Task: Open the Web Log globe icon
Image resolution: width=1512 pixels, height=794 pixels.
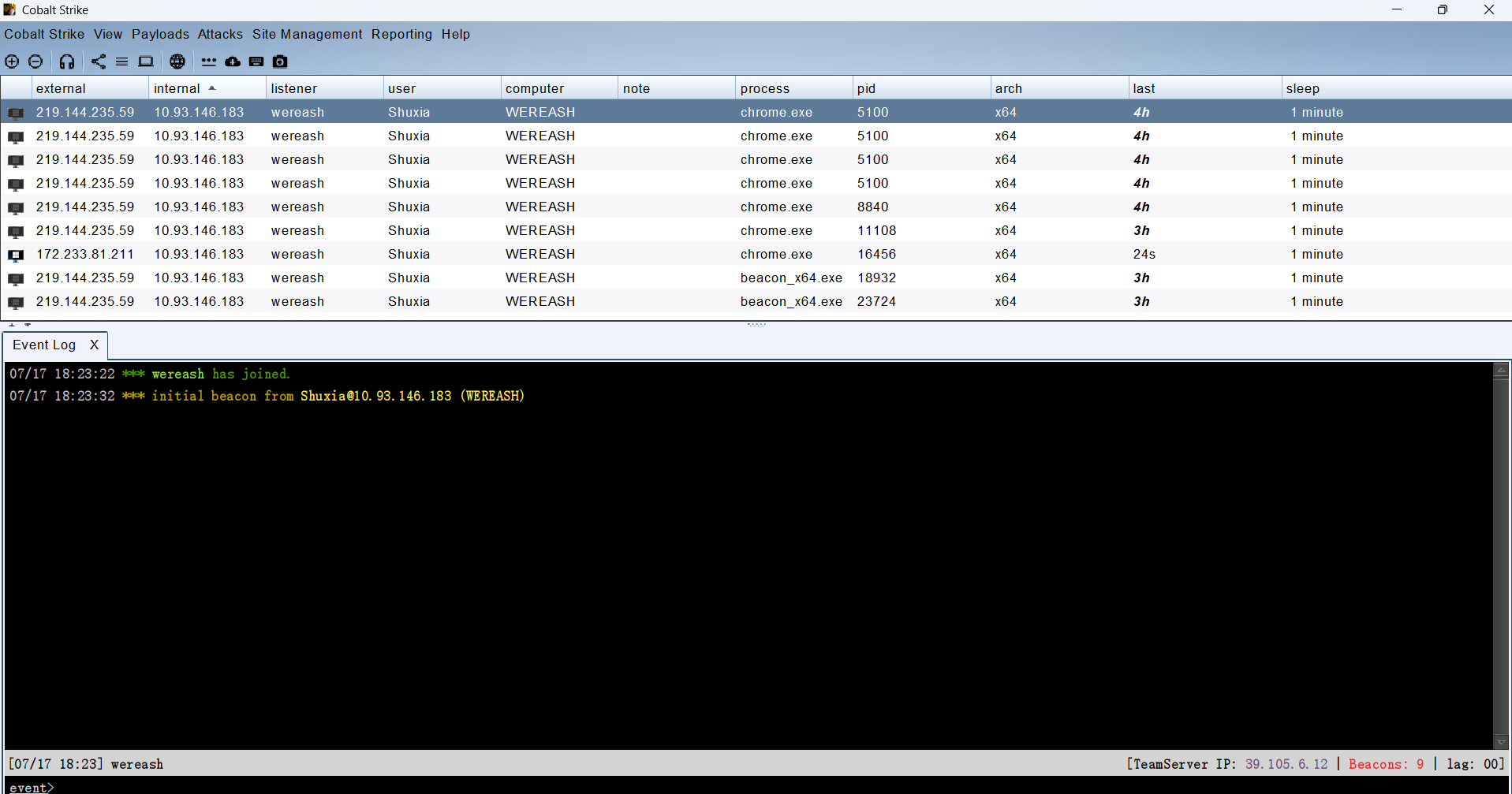Action: click(x=177, y=62)
